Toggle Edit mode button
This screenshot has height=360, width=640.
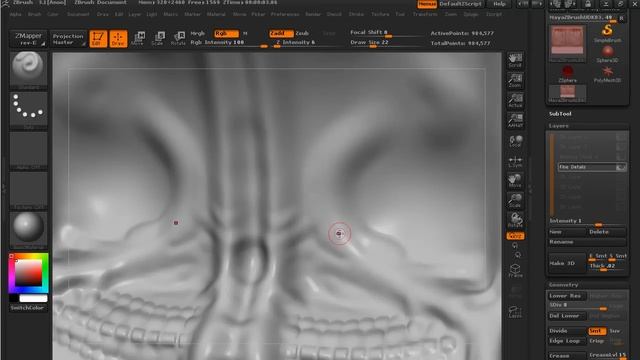click(x=98, y=38)
